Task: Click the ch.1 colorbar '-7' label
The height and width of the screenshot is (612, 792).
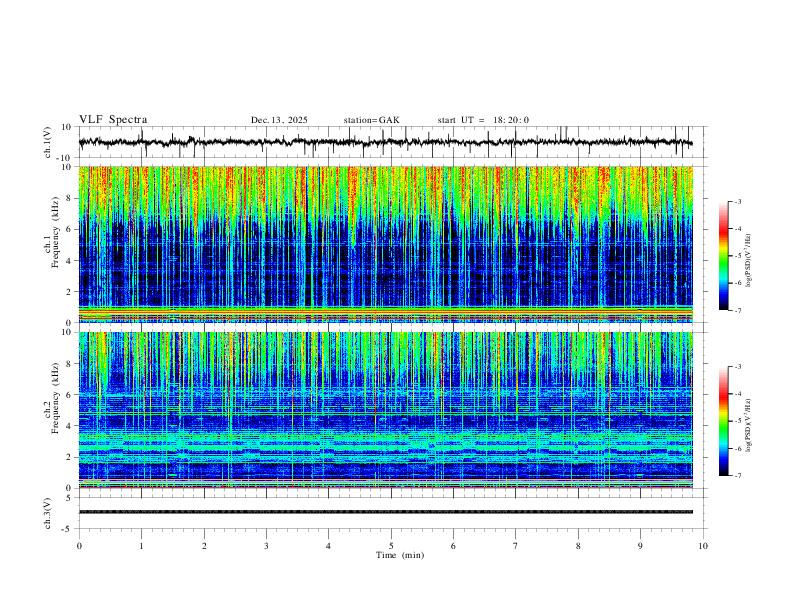Action: 738,311
